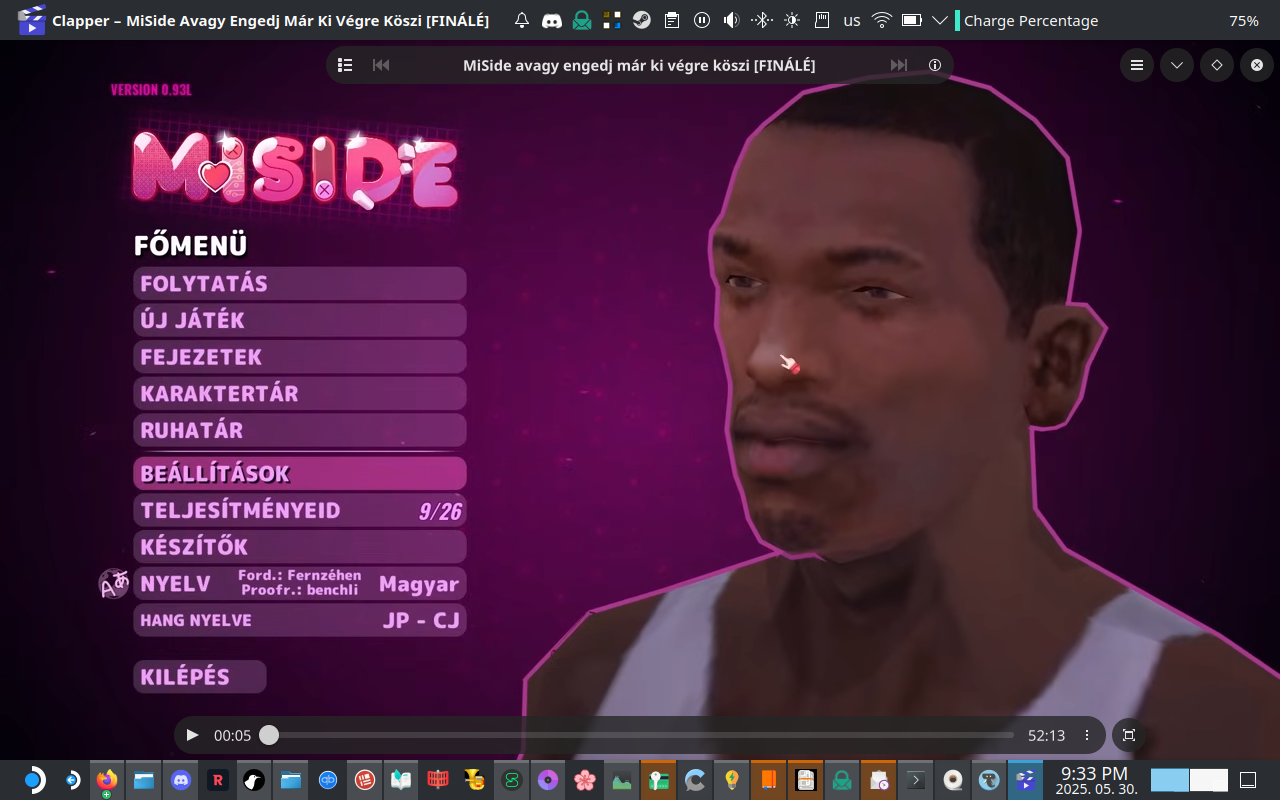Viewport: 1280px width, 800px height.
Task: Open Bluetooth settings from the tray
Action: coord(762,20)
